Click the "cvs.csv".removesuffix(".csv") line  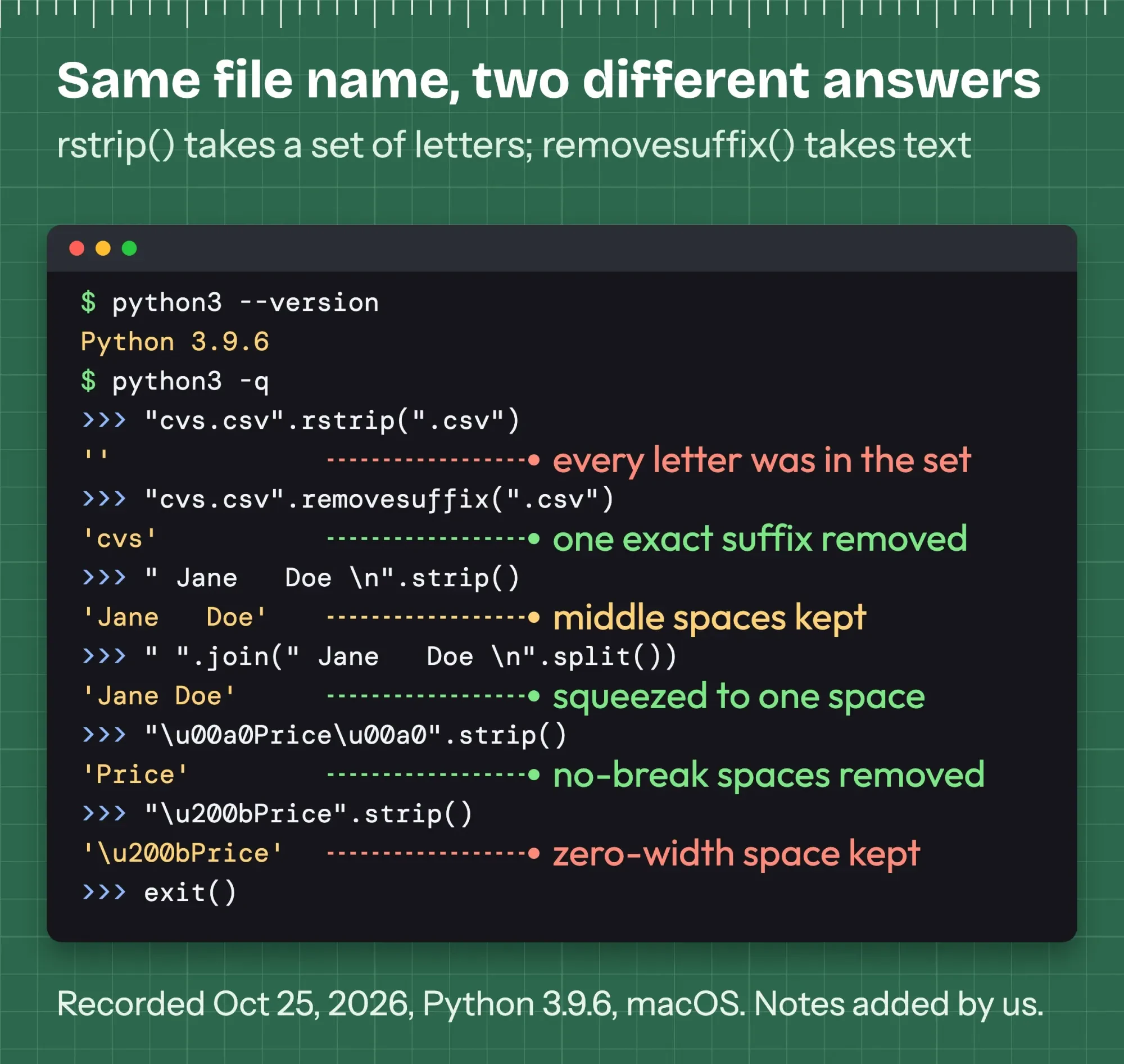(x=348, y=500)
